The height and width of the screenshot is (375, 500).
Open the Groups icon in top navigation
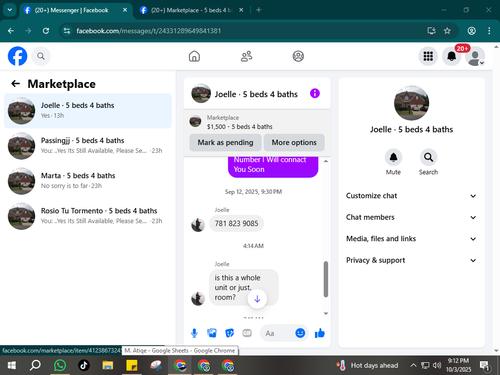pyautogui.click(x=298, y=56)
